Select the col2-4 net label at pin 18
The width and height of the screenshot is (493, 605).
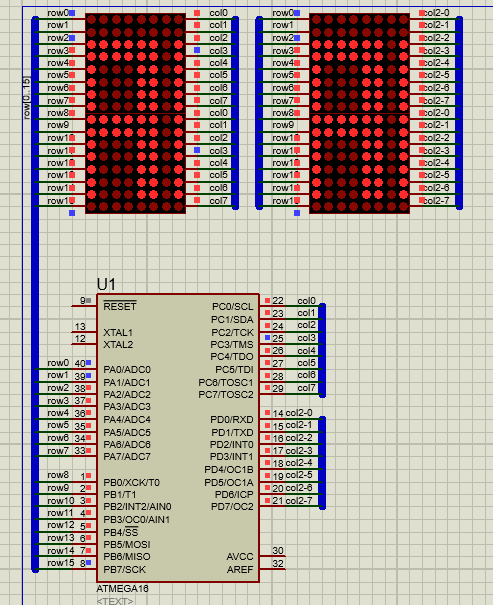(299, 463)
